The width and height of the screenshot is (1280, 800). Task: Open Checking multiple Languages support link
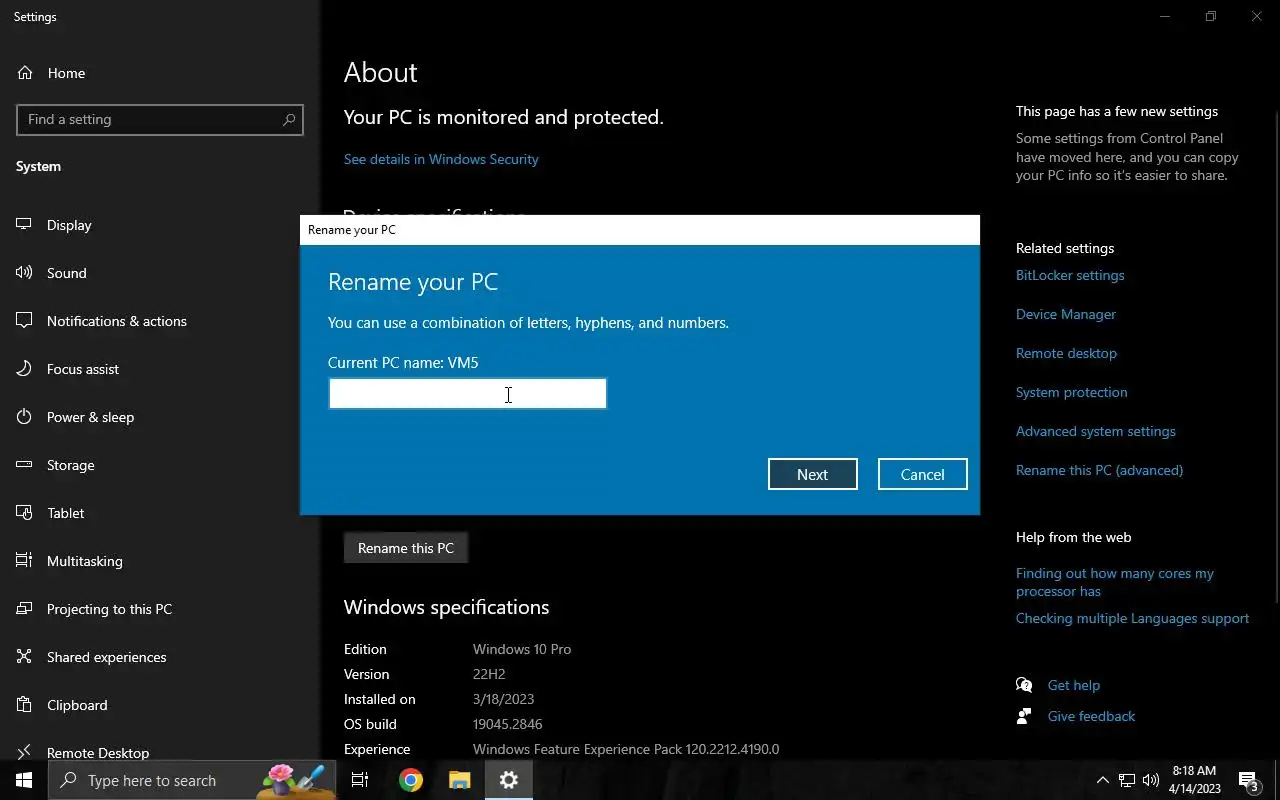coord(1132,618)
